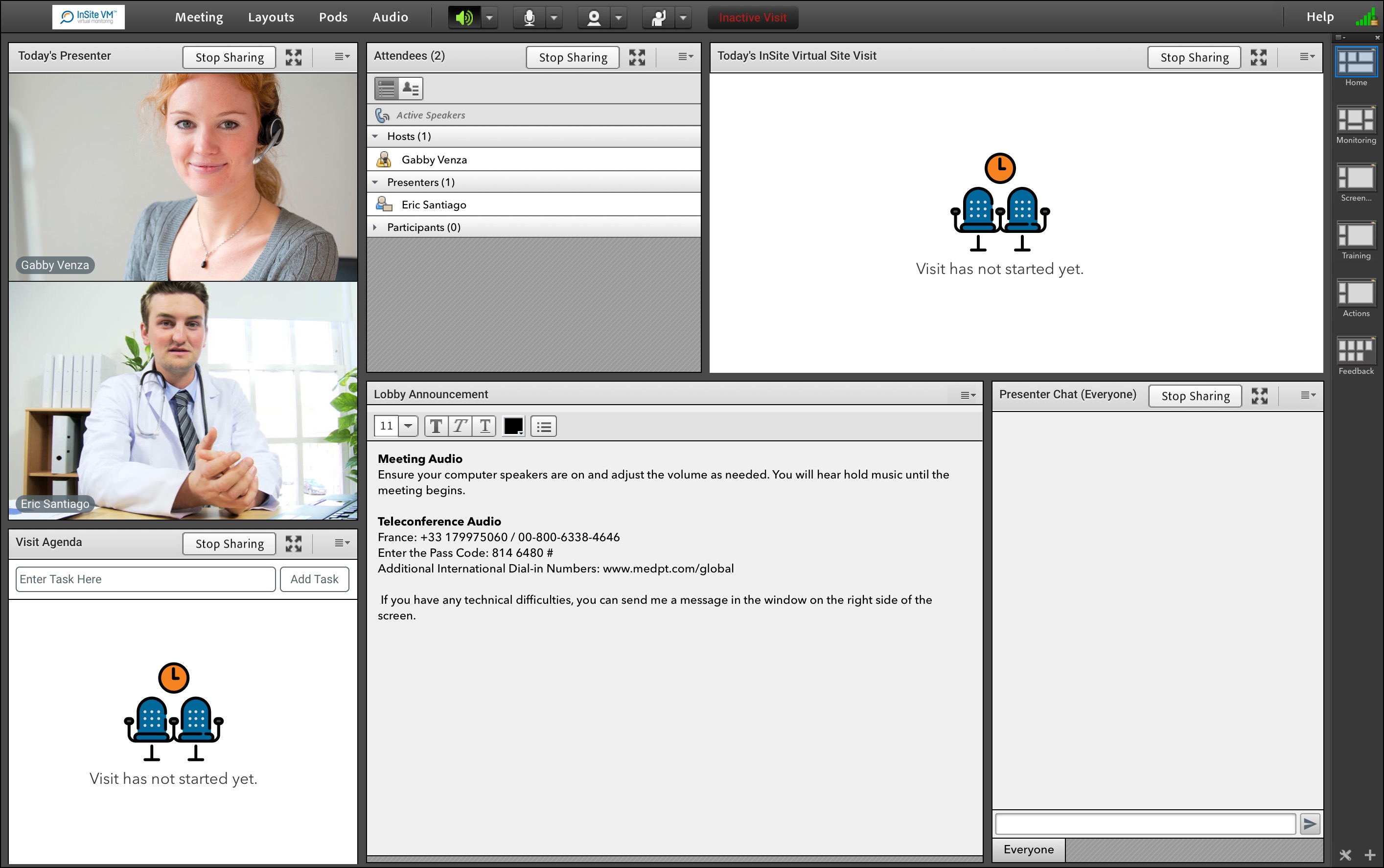
Task: Collapse the Hosts (1) group
Action: click(375, 136)
